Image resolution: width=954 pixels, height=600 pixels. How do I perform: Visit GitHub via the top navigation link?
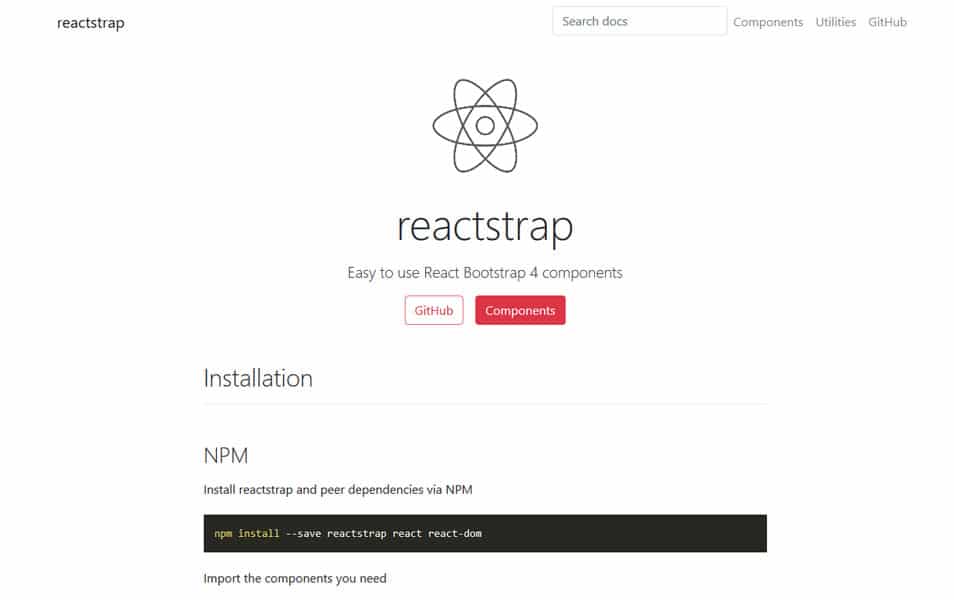click(x=887, y=21)
